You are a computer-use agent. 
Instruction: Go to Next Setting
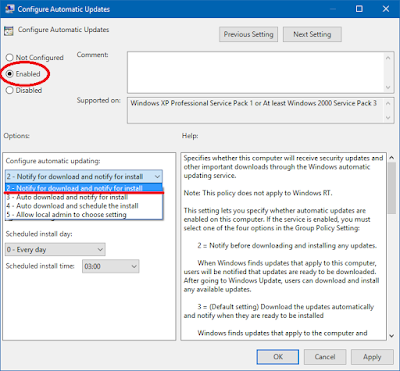[312, 34]
